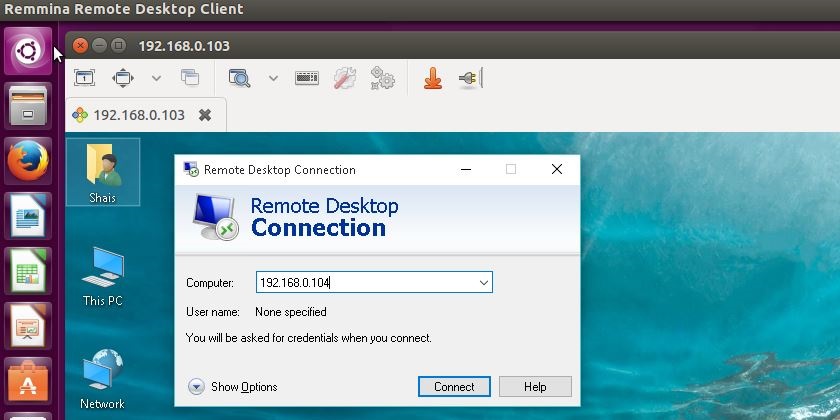
Task: Click the Connect button
Action: coord(454,387)
